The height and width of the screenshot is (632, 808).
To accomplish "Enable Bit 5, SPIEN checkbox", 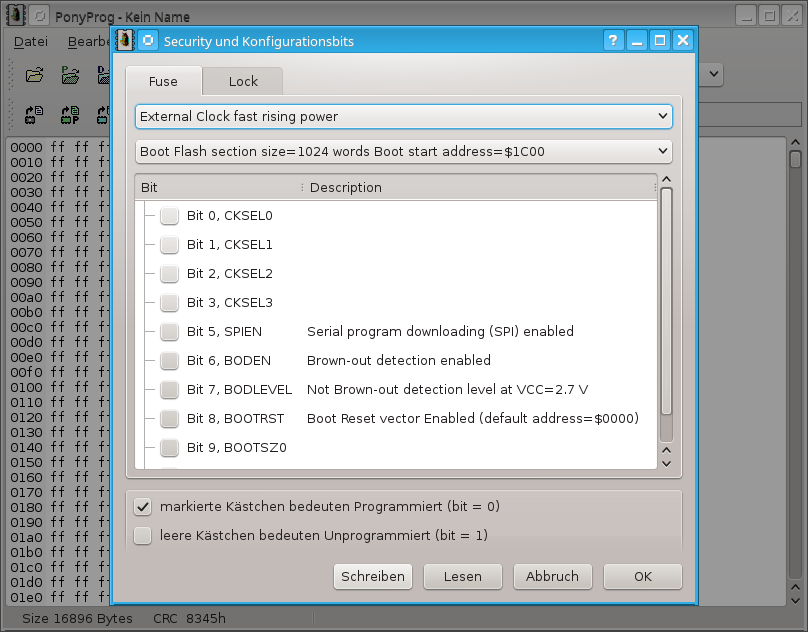I will (169, 331).
